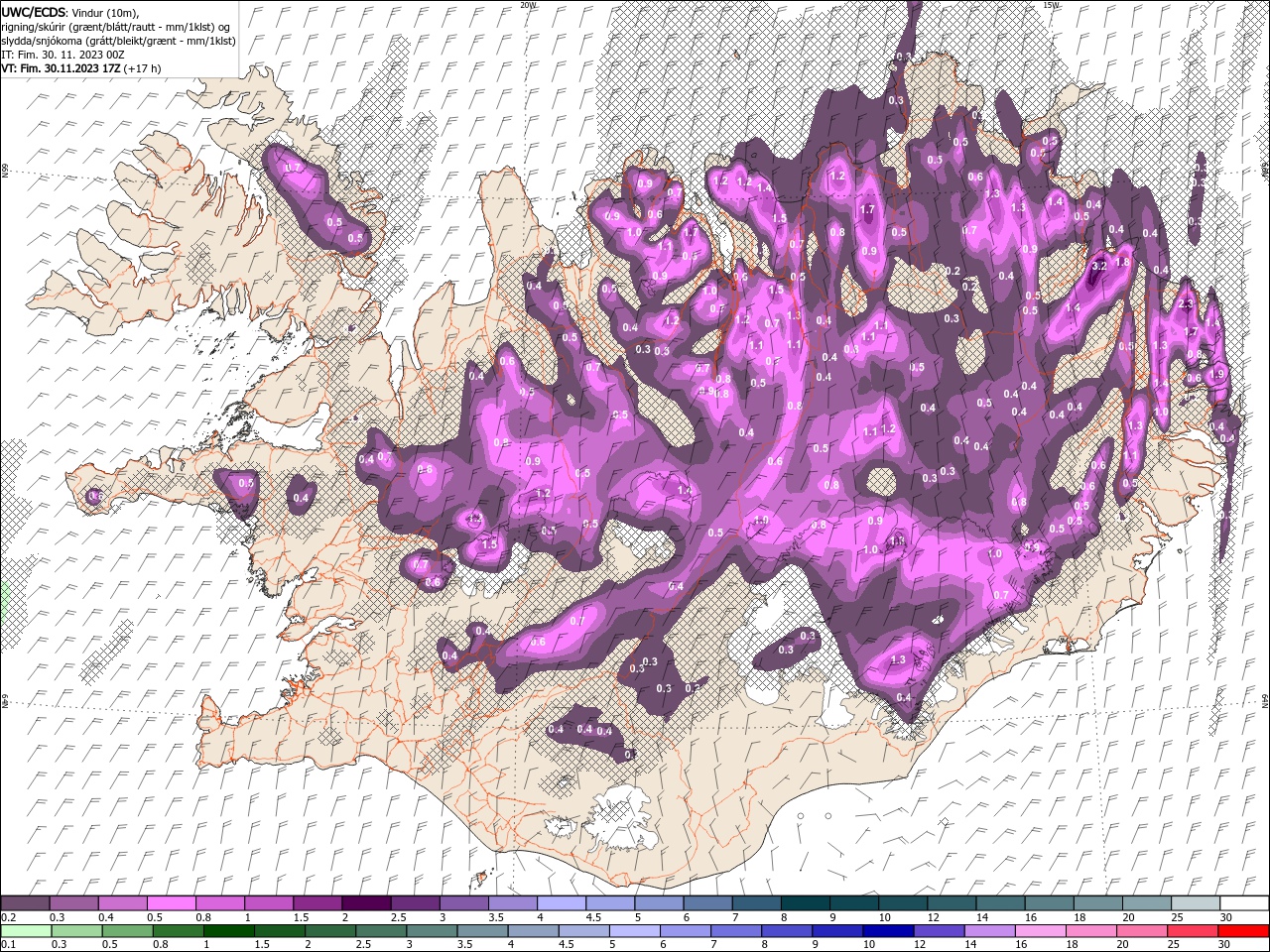This screenshot has width=1270, height=952.
Task: Select the dark purple upper swatch between 2 and 2.5
Action: point(367,903)
